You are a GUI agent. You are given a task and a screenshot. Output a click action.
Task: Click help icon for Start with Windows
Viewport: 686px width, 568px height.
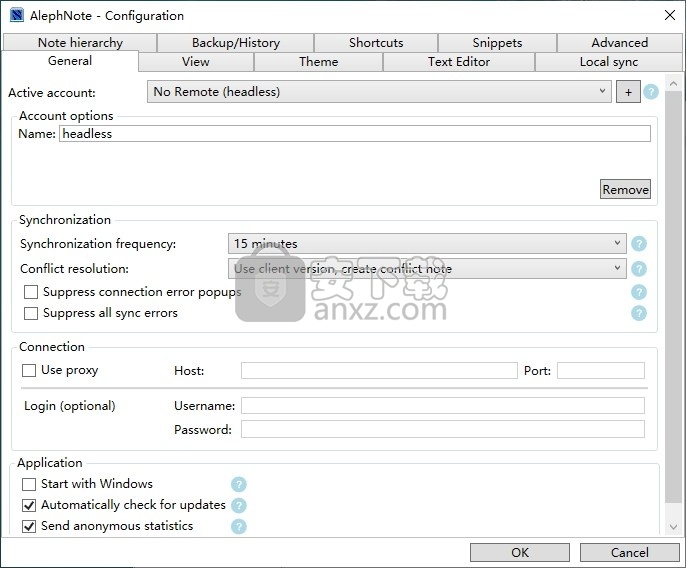click(239, 484)
